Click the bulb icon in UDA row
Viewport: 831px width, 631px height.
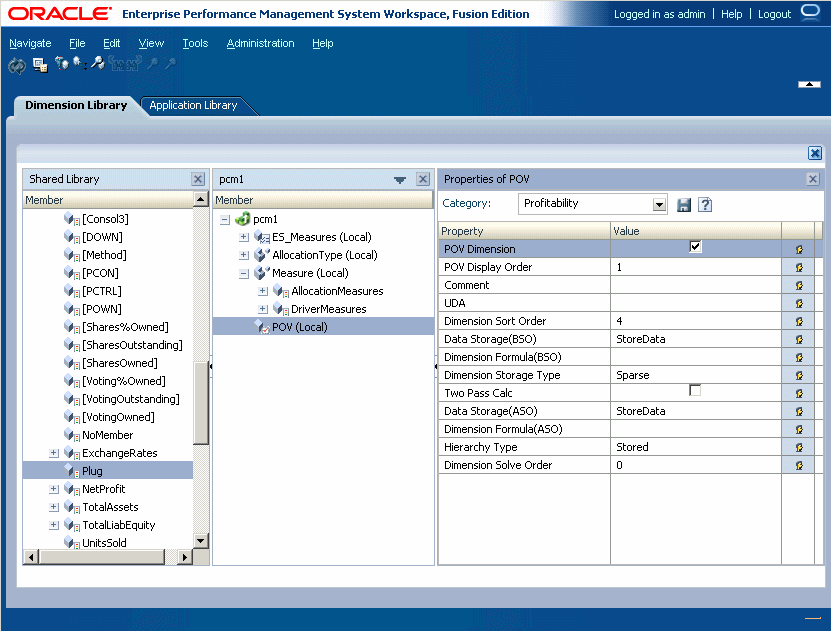(x=799, y=304)
